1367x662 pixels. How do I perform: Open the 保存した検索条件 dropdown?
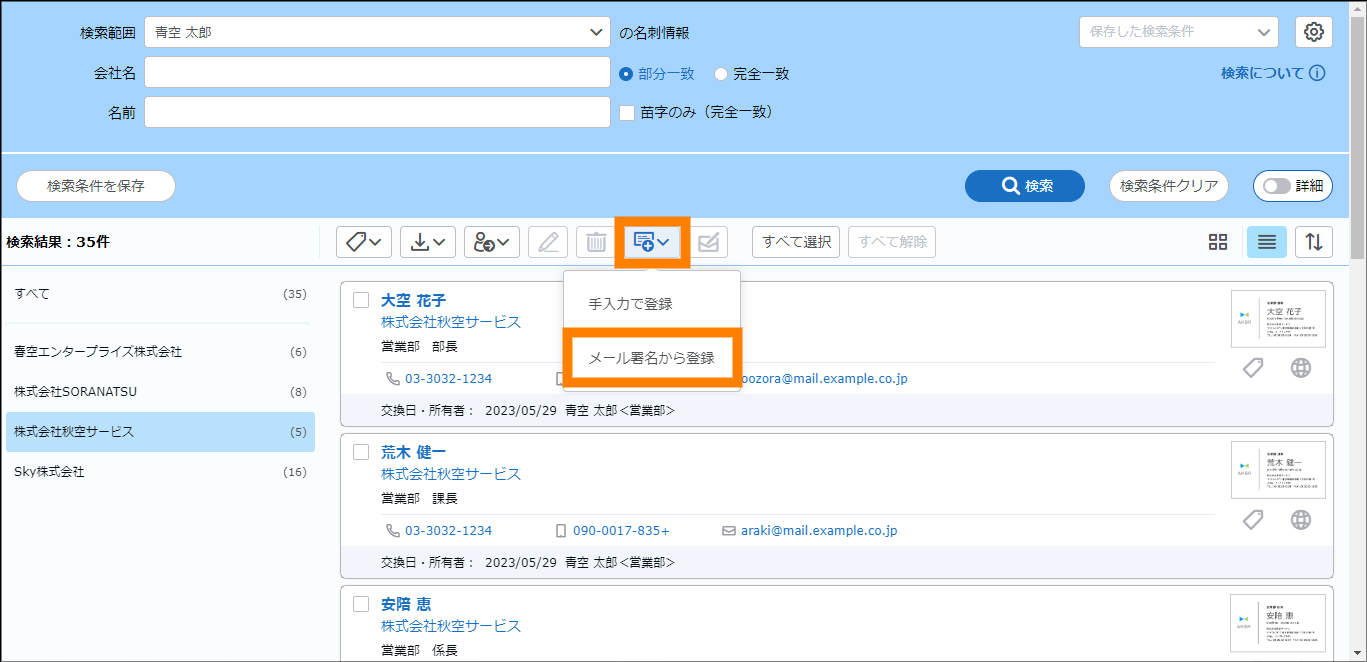click(1178, 32)
